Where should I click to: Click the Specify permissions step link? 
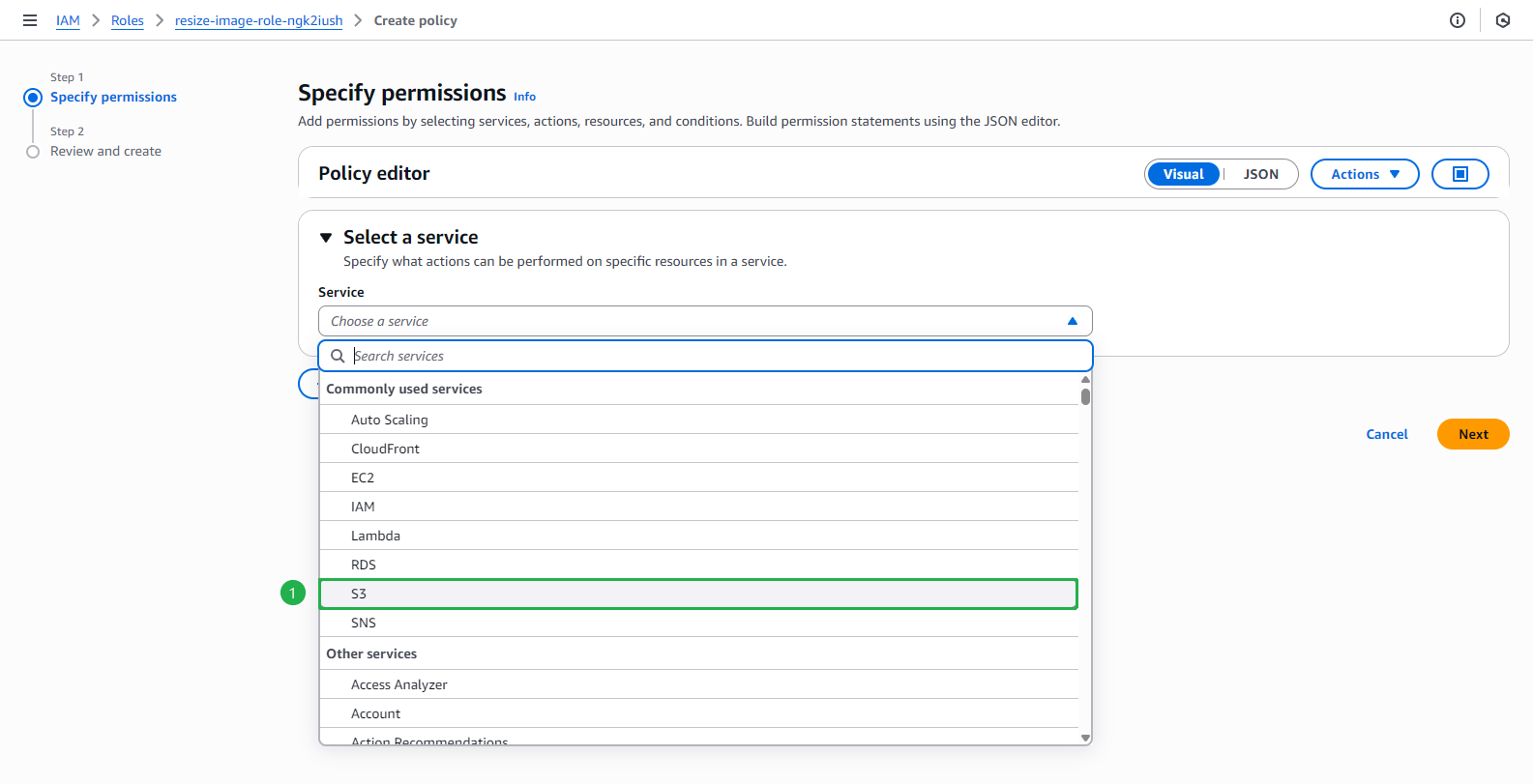point(113,97)
